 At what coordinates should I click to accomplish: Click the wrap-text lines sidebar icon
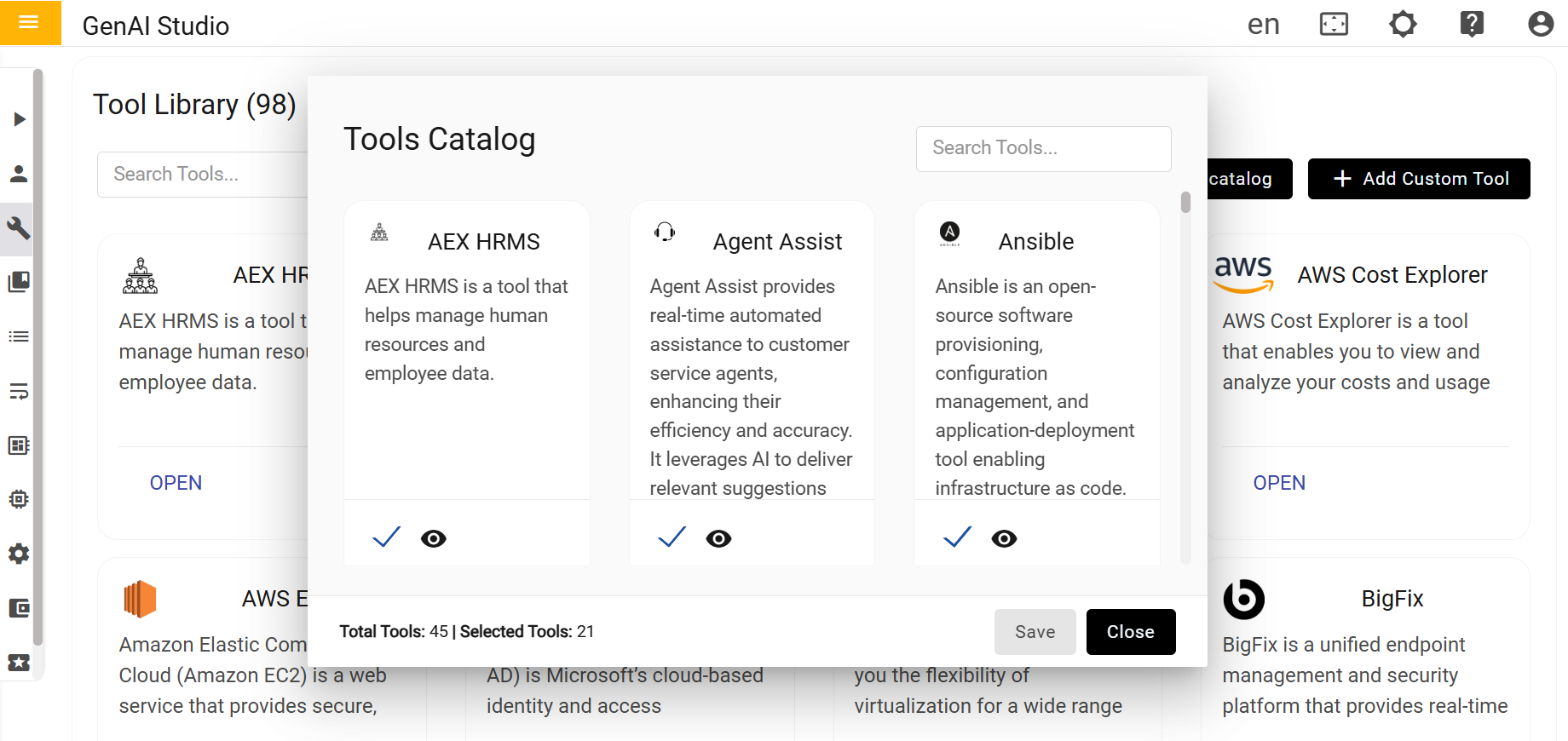pyautogui.click(x=19, y=391)
